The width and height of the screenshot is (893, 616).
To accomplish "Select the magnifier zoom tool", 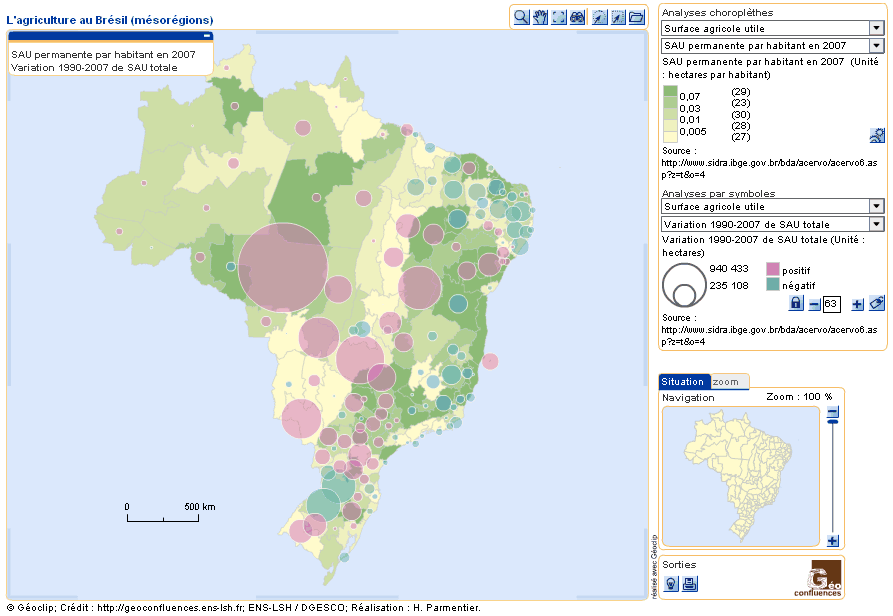I will 521,16.
